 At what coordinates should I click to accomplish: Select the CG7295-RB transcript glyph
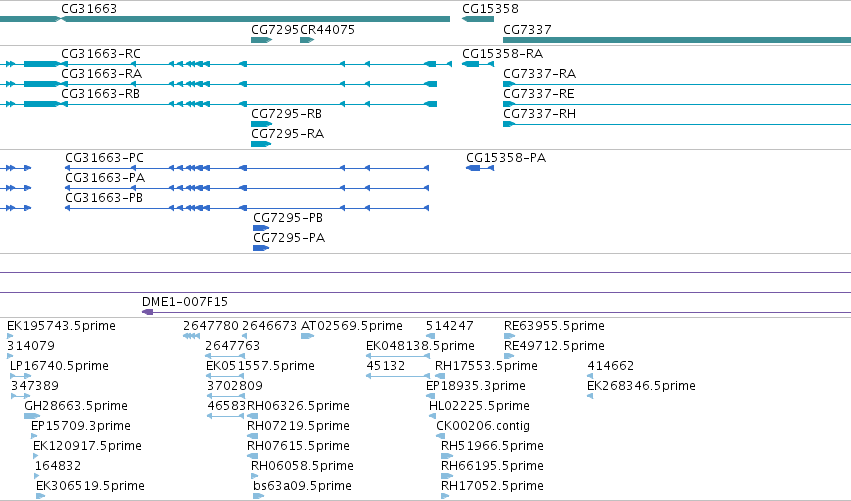261,124
